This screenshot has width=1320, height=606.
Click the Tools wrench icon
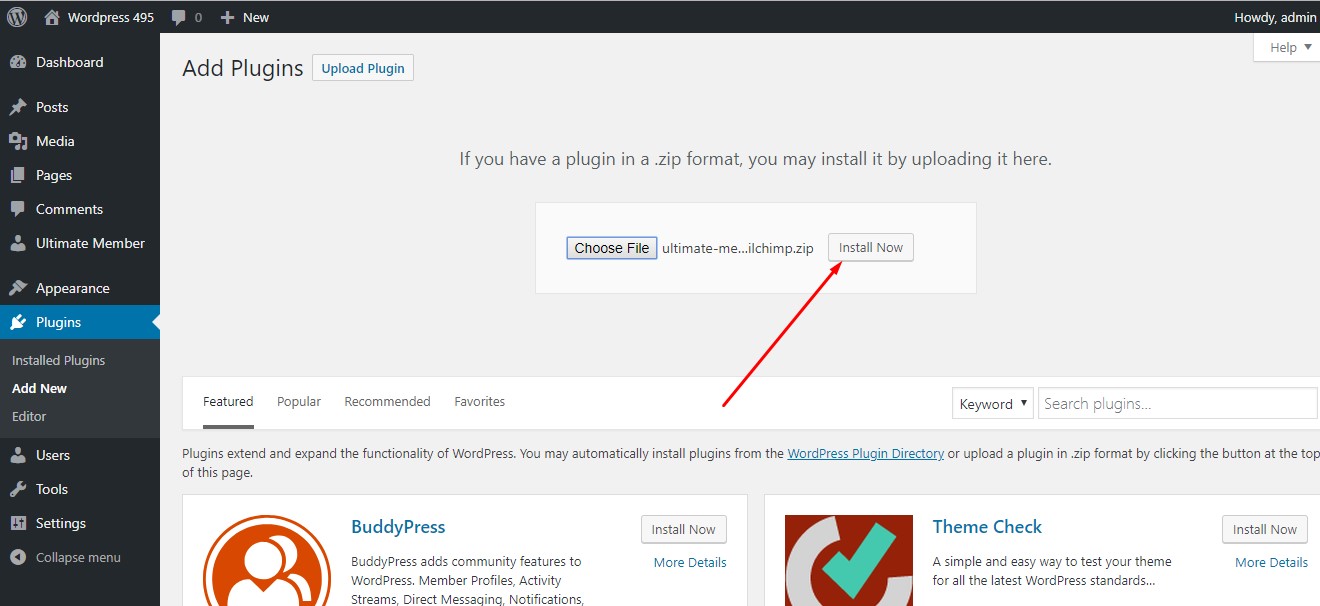(18, 489)
